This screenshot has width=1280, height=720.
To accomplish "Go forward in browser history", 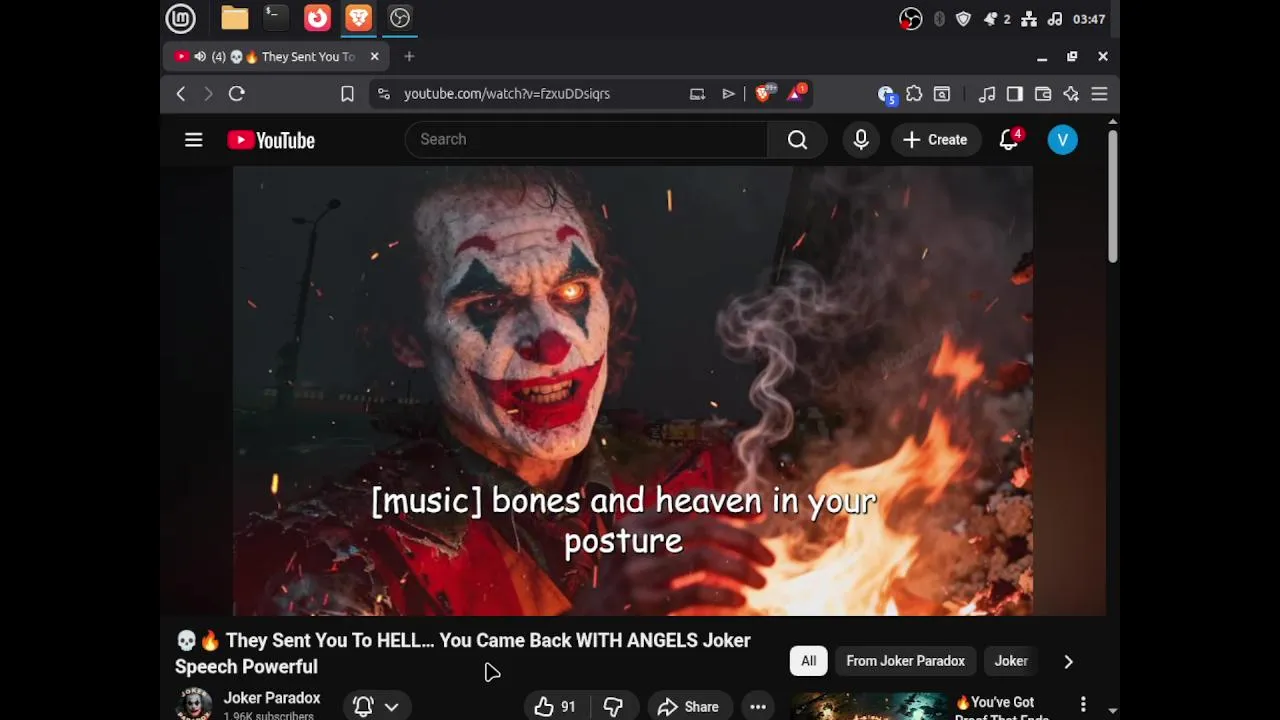I will 208,94.
